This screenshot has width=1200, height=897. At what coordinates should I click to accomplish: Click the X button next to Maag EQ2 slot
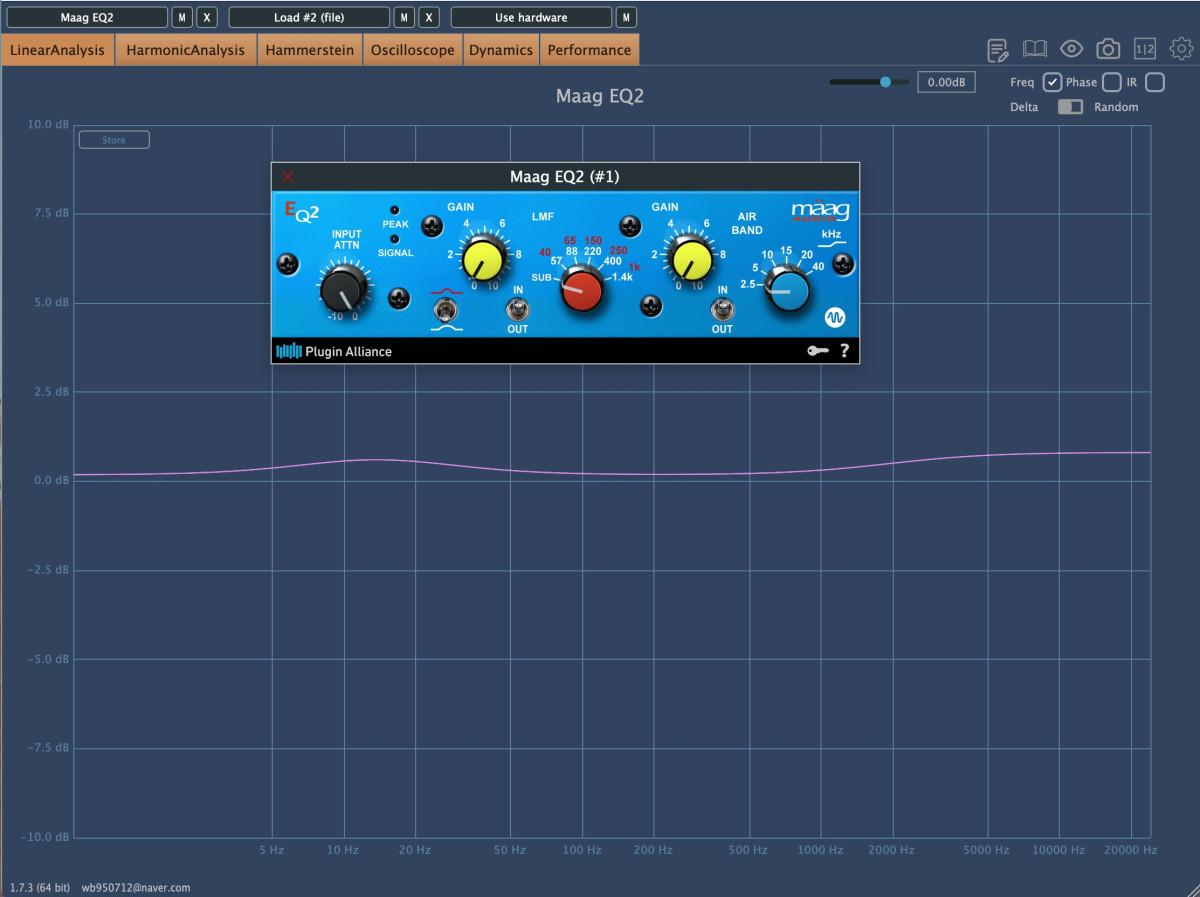pos(206,17)
